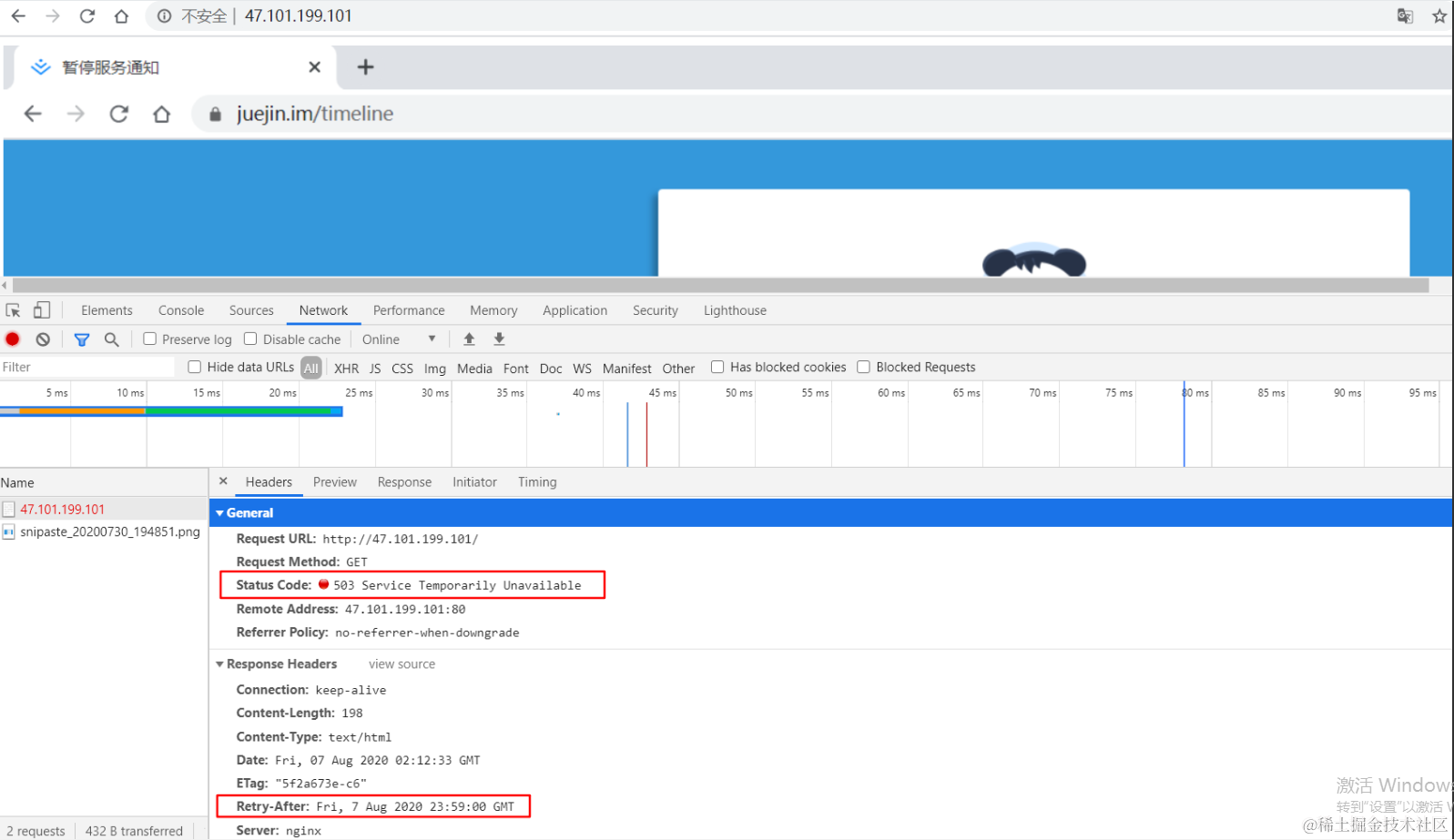This screenshot has width=1454, height=840.
Task: Open the Lighthouse panel
Action: [735, 310]
